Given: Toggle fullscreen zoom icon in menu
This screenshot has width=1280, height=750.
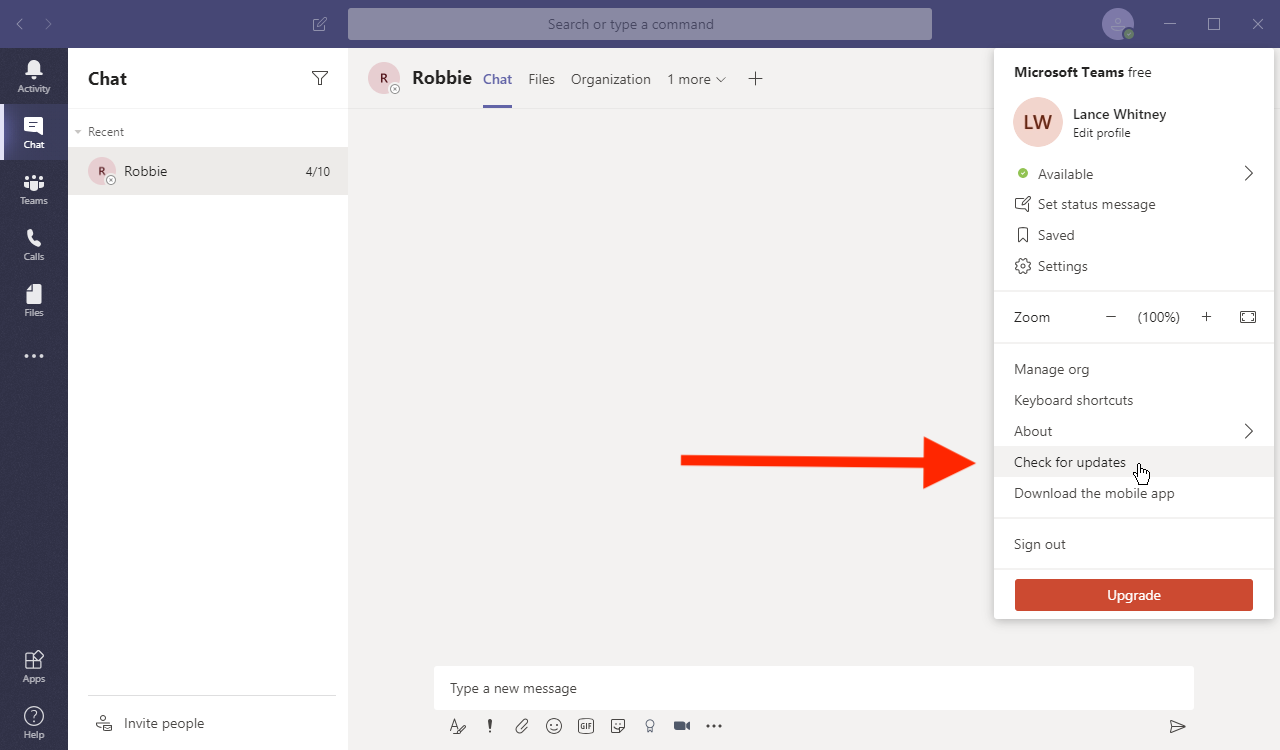Looking at the screenshot, I should pos(1248,317).
